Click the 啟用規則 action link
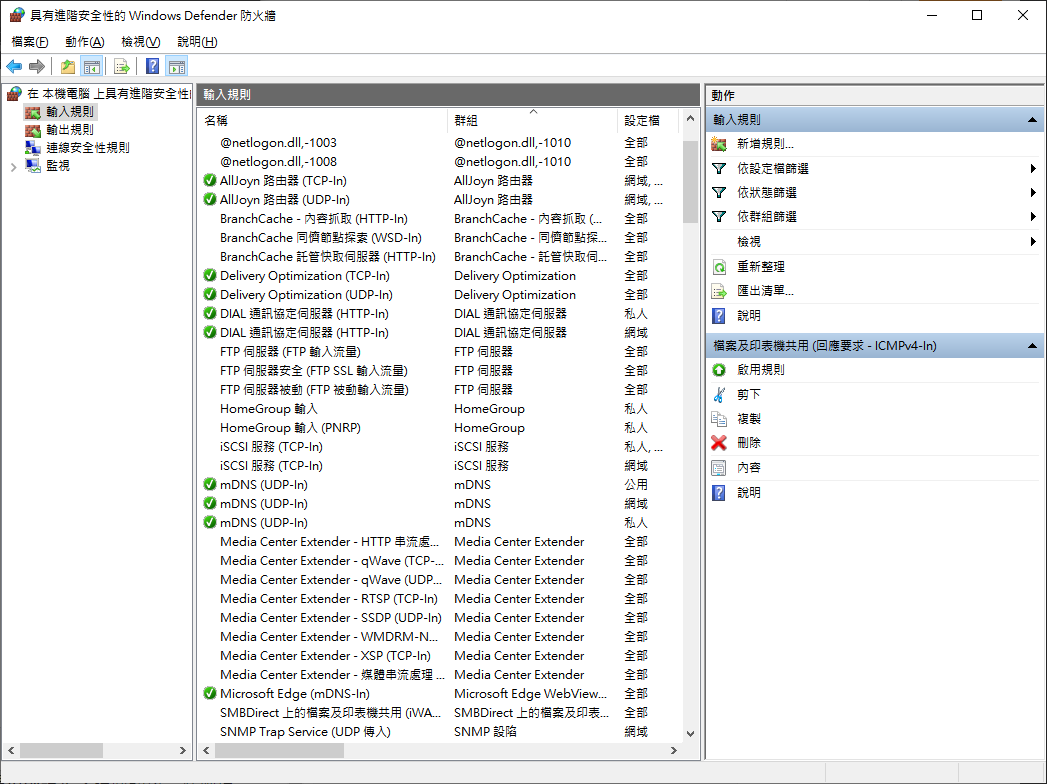The width and height of the screenshot is (1047, 784). [x=761, y=369]
